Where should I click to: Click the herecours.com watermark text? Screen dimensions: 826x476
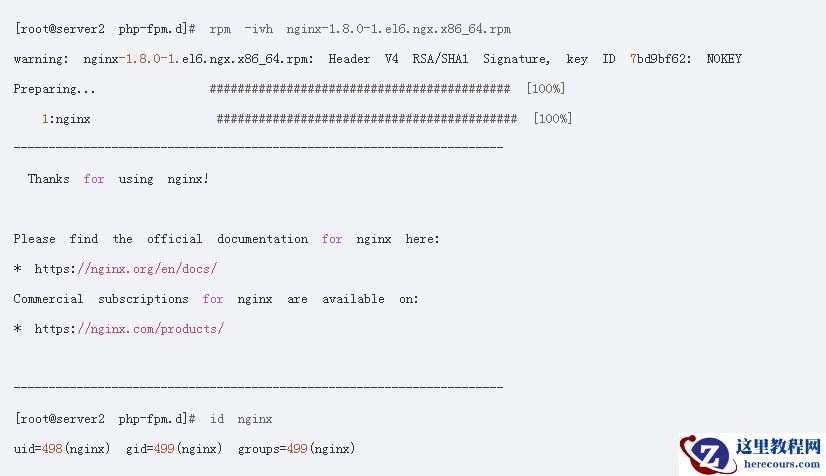(778, 463)
